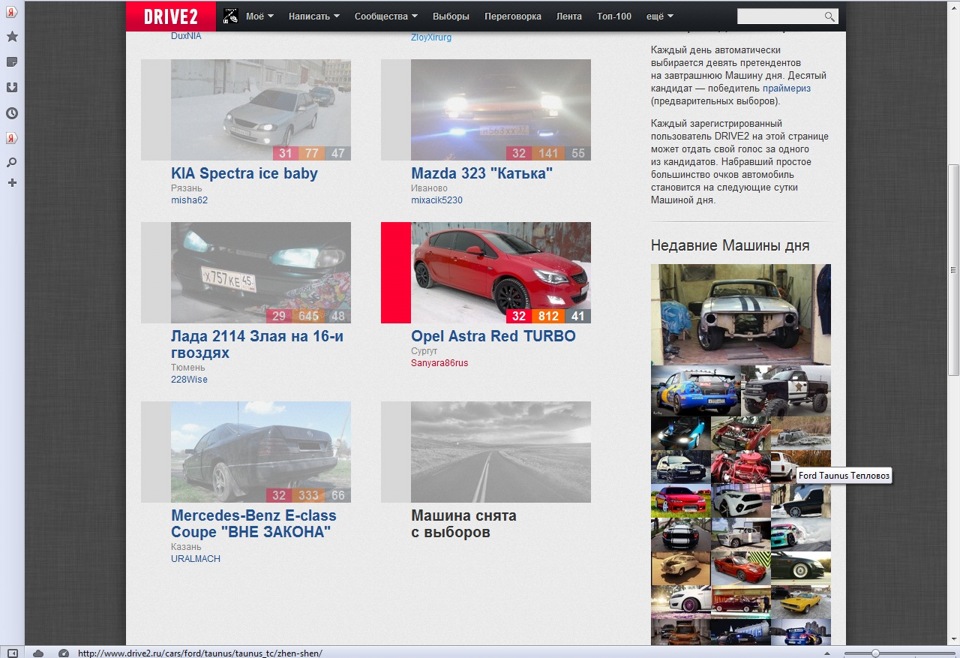Open the bookmarks star in sidebar
The image size is (960, 658).
point(12,37)
